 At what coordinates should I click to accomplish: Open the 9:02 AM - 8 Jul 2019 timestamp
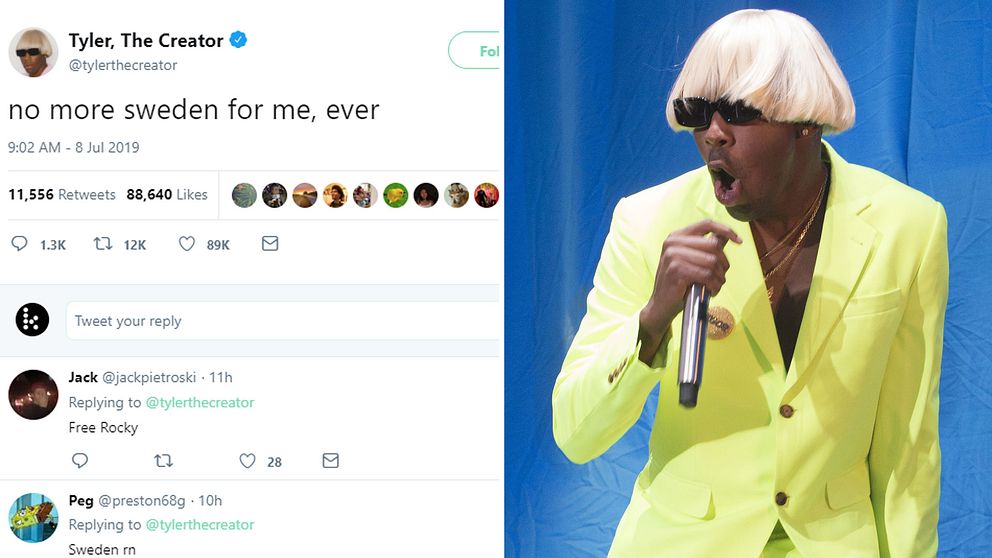click(74, 147)
